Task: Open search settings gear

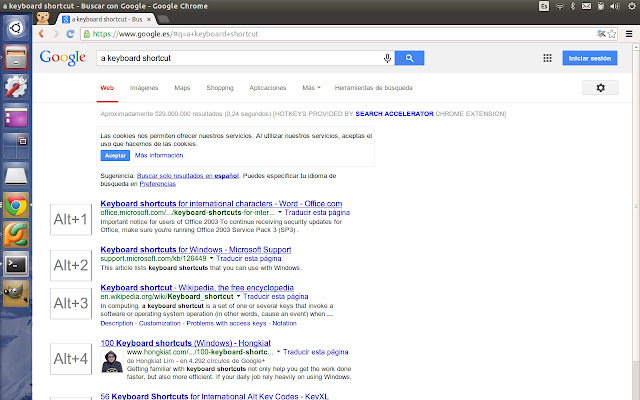Action: click(x=600, y=88)
